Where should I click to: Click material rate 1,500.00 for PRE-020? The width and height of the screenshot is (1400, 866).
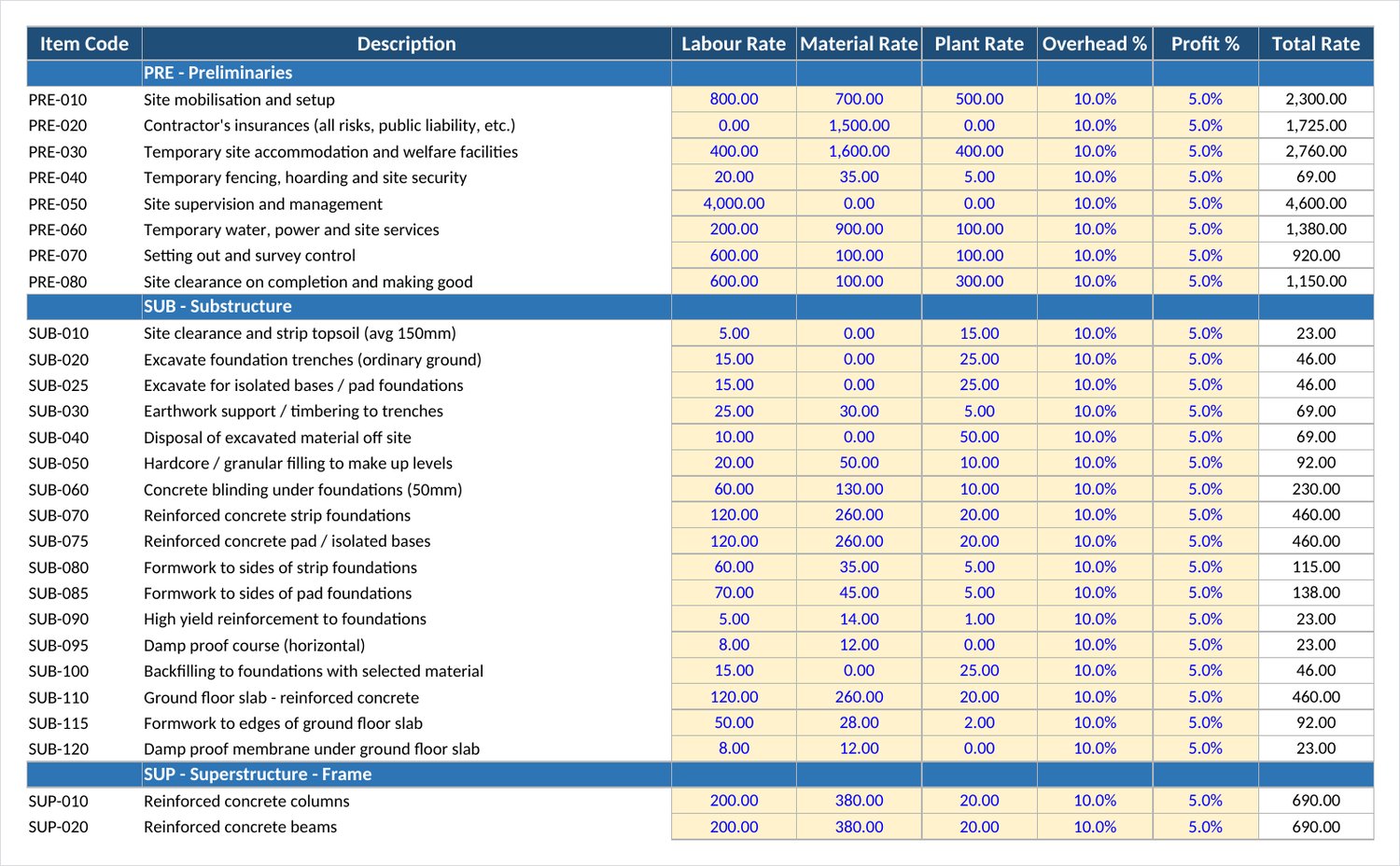pyautogui.click(x=859, y=125)
